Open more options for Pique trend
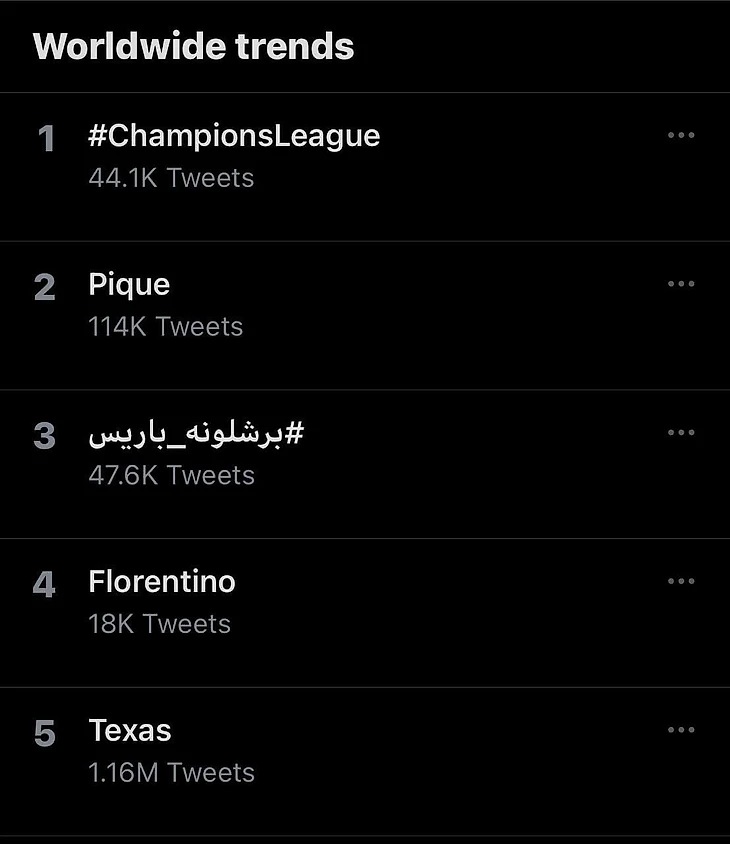 pos(680,284)
